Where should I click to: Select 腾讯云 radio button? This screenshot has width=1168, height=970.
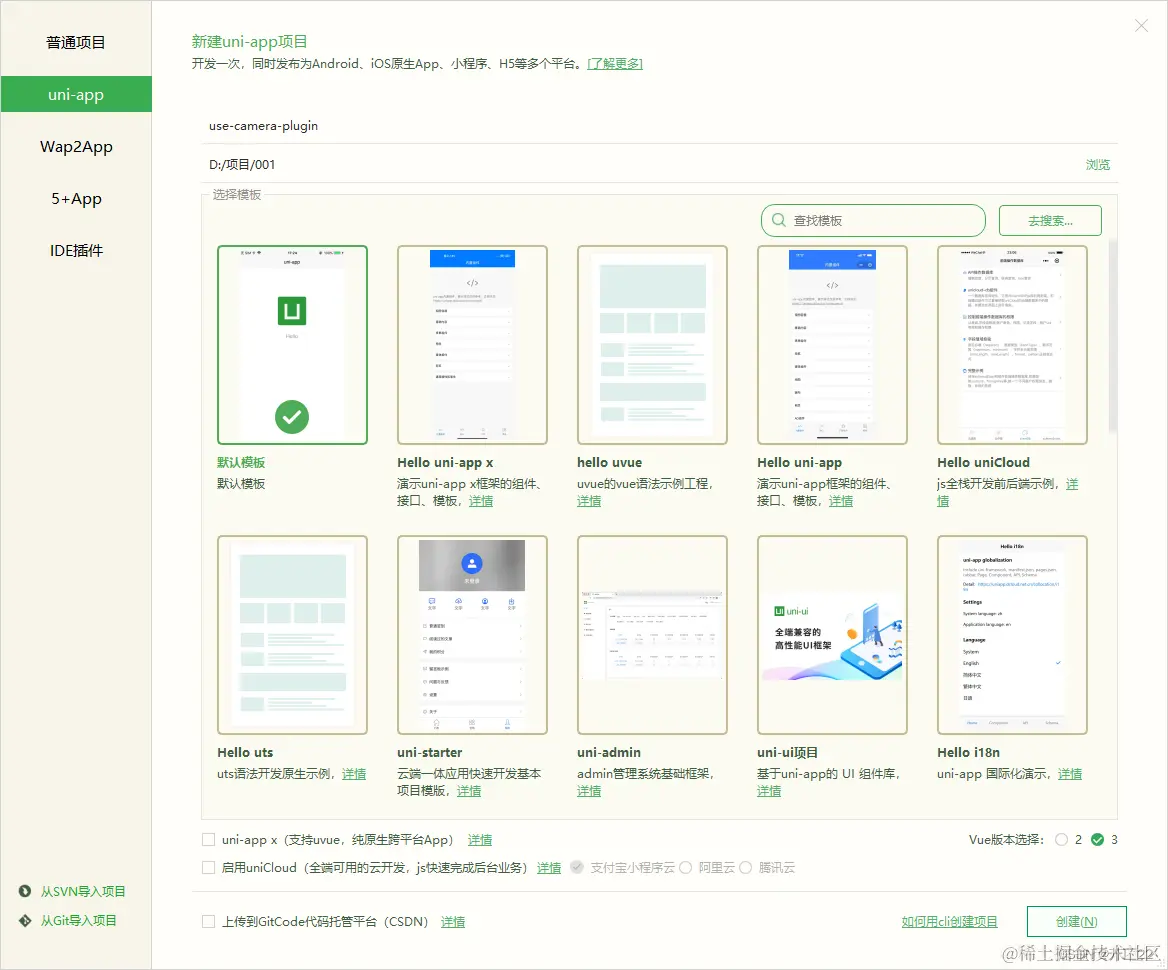745,867
